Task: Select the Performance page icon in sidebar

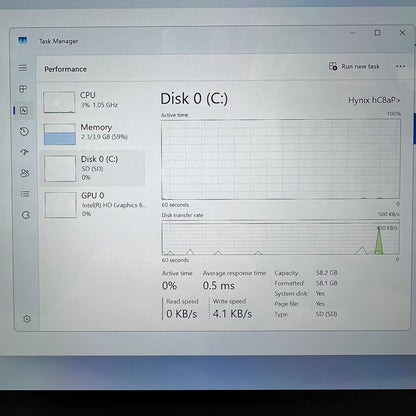Action: [x=24, y=110]
